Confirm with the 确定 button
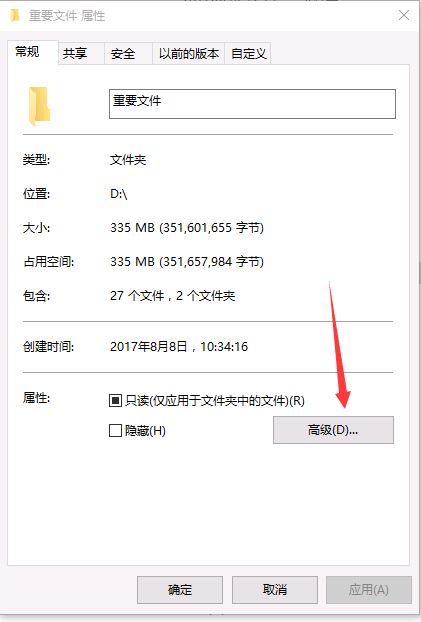The width and height of the screenshot is (421, 622). coord(180,589)
